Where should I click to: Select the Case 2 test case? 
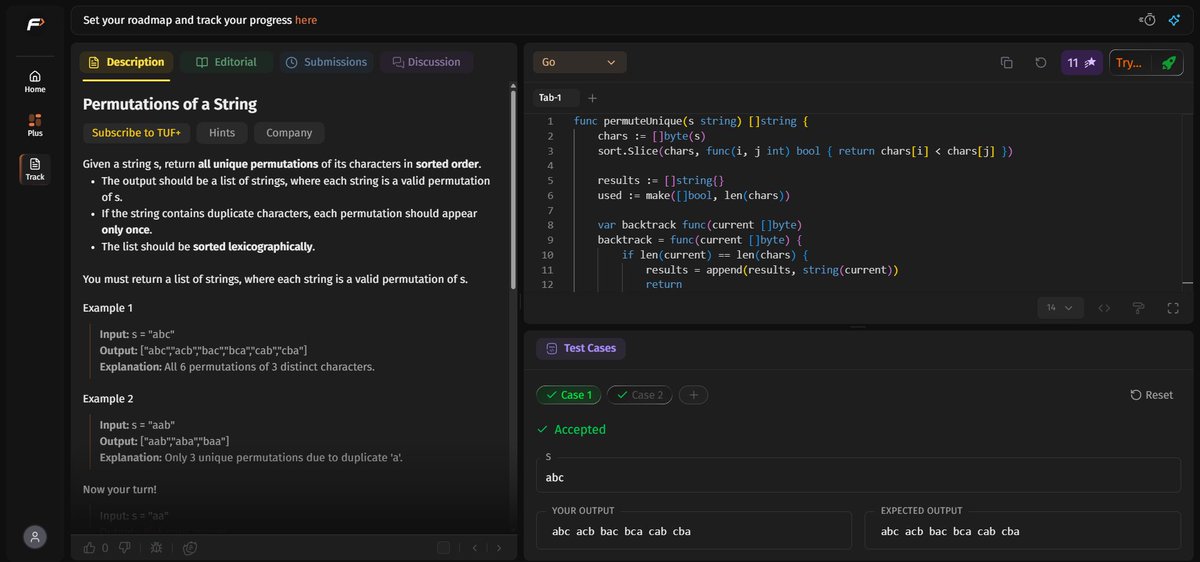(x=639, y=395)
